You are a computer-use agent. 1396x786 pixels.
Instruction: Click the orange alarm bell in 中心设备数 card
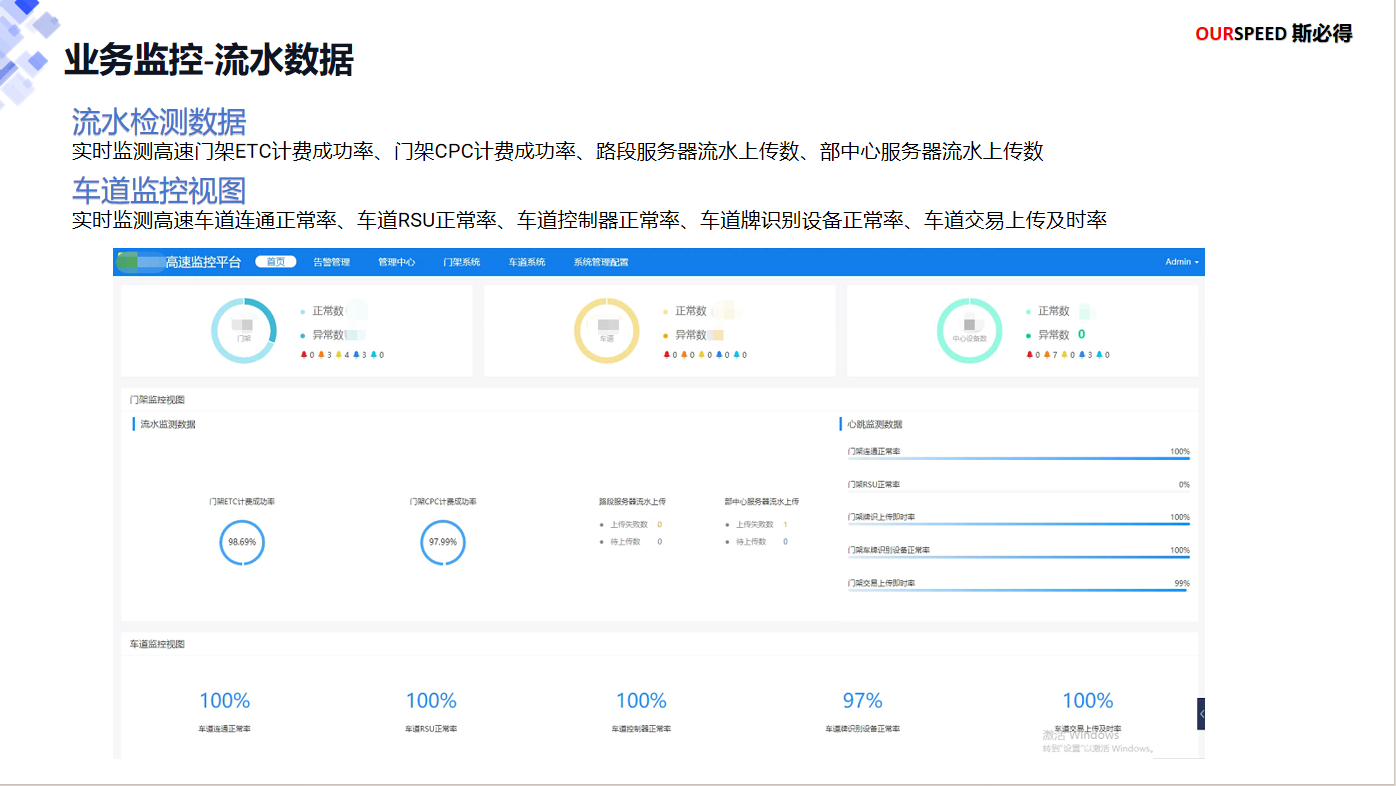[x=1048, y=355]
